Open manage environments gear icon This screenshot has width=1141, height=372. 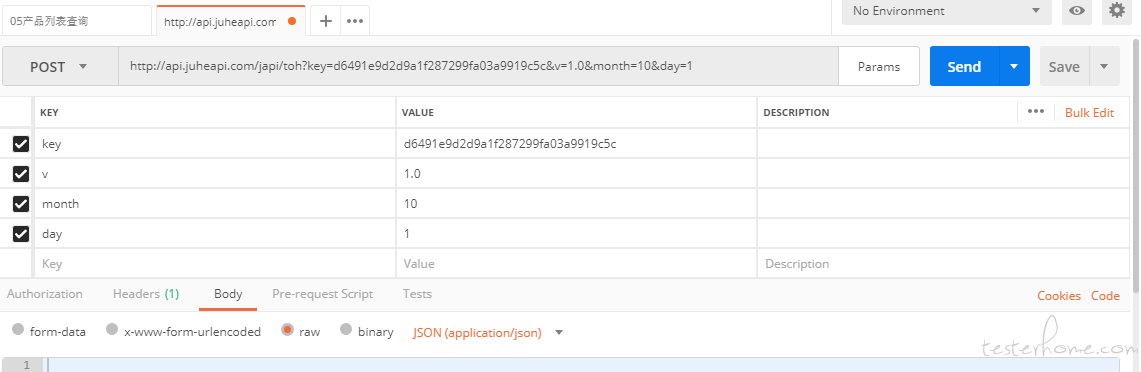tap(1116, 10)
